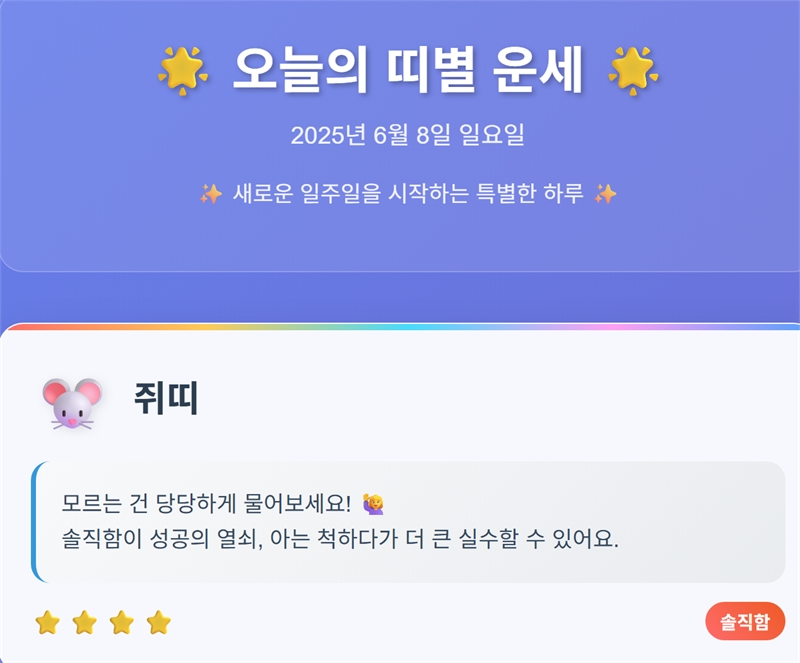
Task: Click the 오늘의 띠별 운세 title
Action: click(407, 70)
